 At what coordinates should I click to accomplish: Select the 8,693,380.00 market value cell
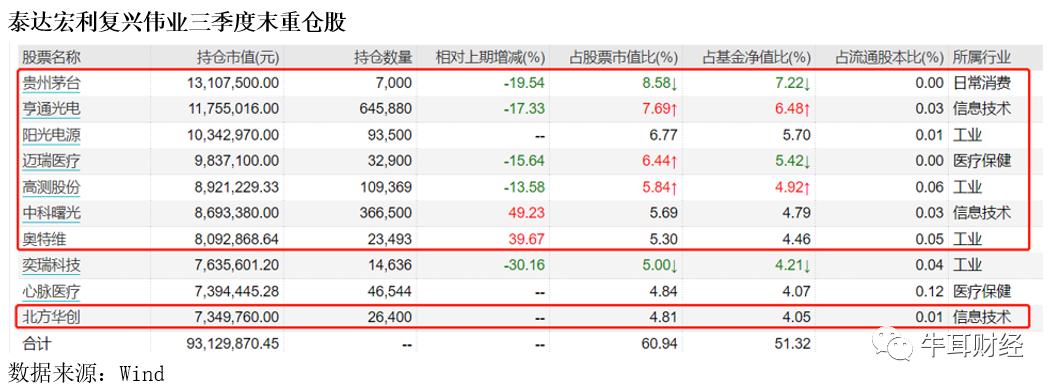coord(238,213)
